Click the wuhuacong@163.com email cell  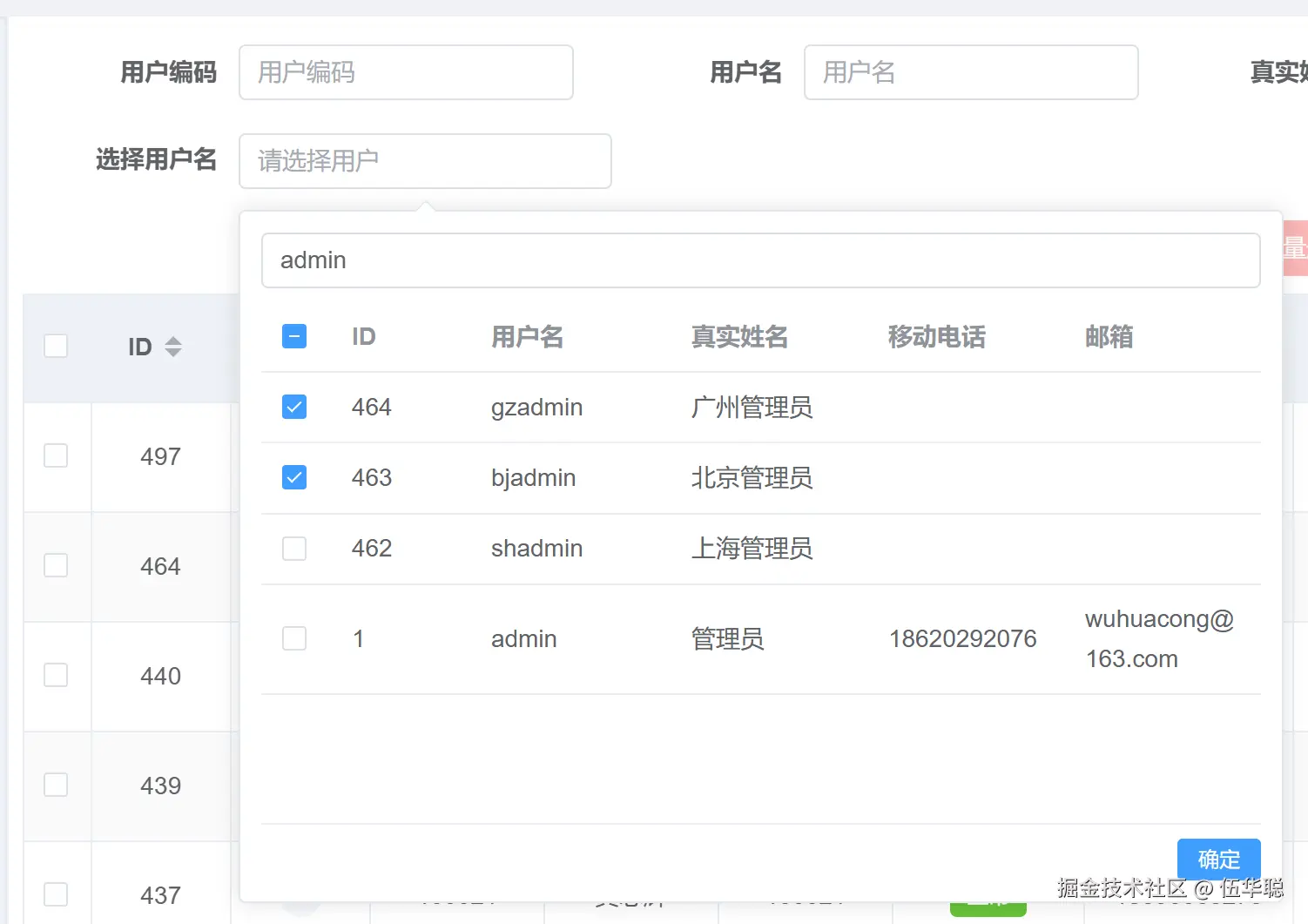(x=1159, y=639)
